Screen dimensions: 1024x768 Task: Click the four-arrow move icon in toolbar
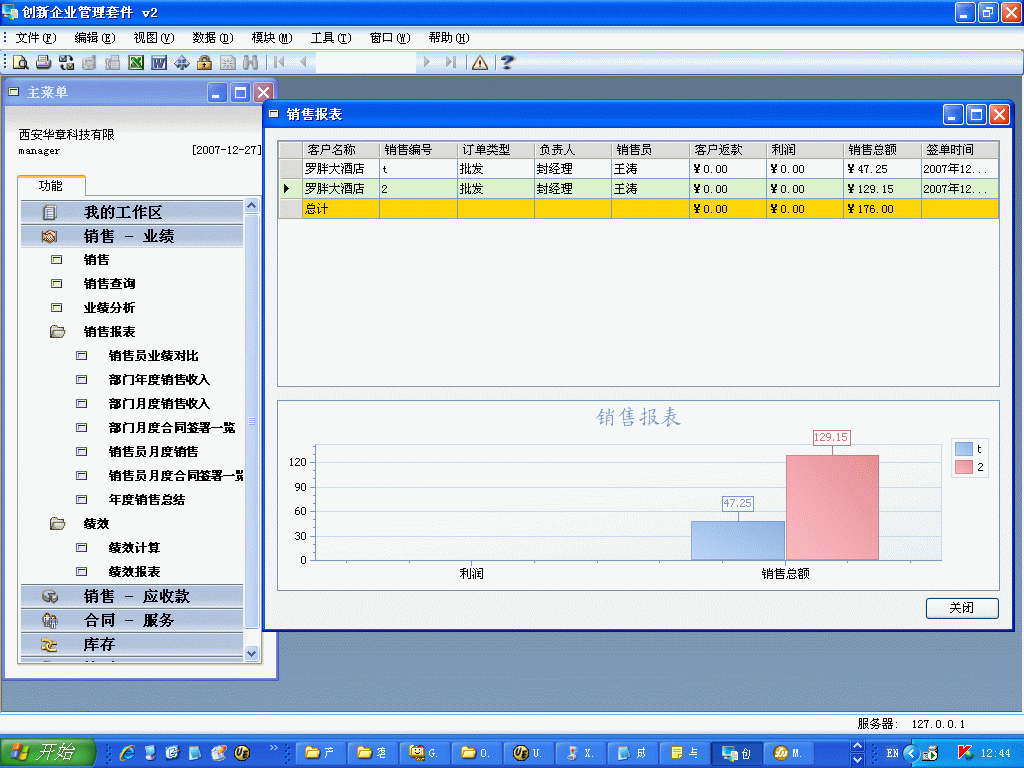182,62
